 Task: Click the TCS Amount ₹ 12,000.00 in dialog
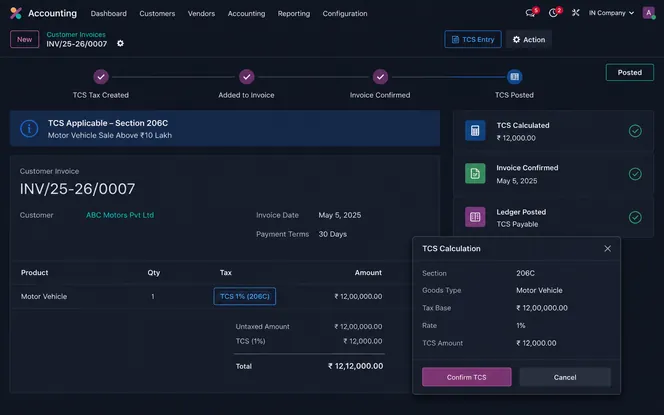pyautogui.click(x=536, y=343)
